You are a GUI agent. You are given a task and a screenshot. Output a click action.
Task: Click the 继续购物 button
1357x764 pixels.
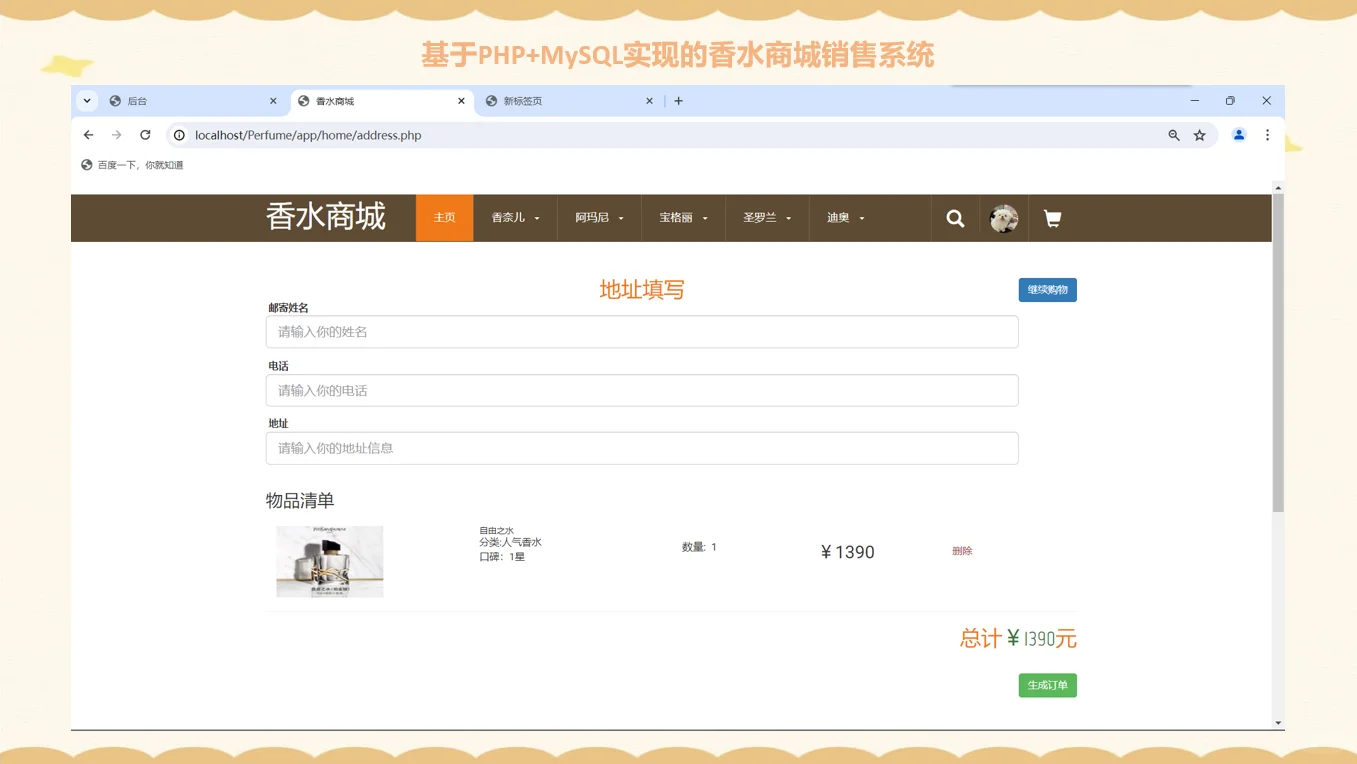click(1047, 289)
